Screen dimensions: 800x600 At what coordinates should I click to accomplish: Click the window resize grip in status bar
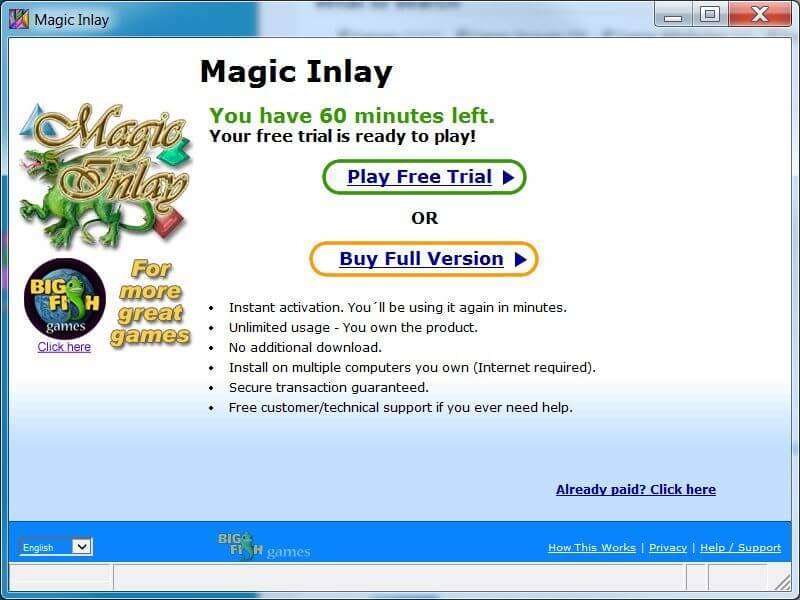(782, 581)
